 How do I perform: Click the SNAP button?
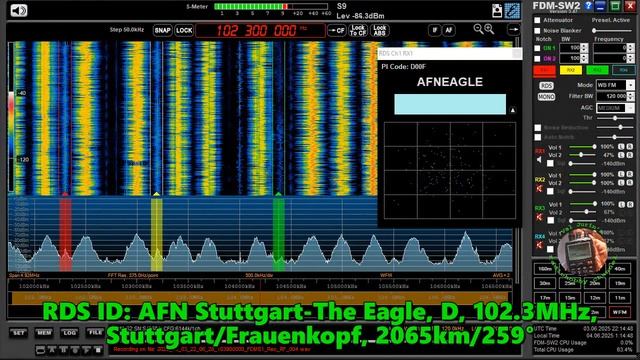pos(162,31)
